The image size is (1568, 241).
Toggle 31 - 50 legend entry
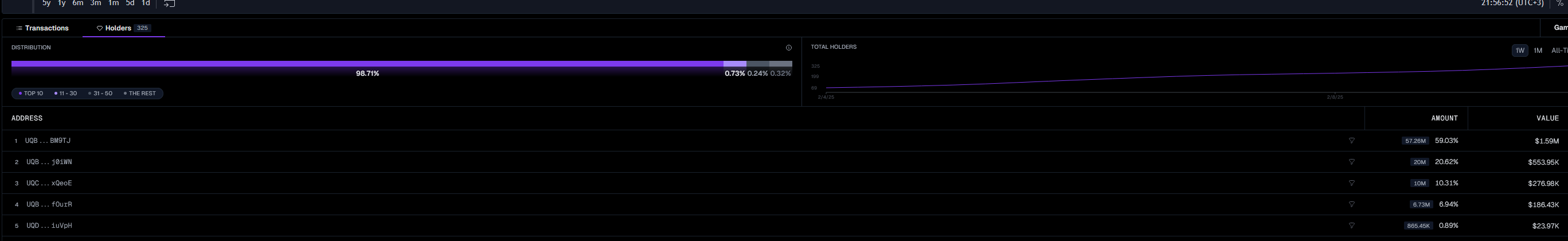click(100, 94)
